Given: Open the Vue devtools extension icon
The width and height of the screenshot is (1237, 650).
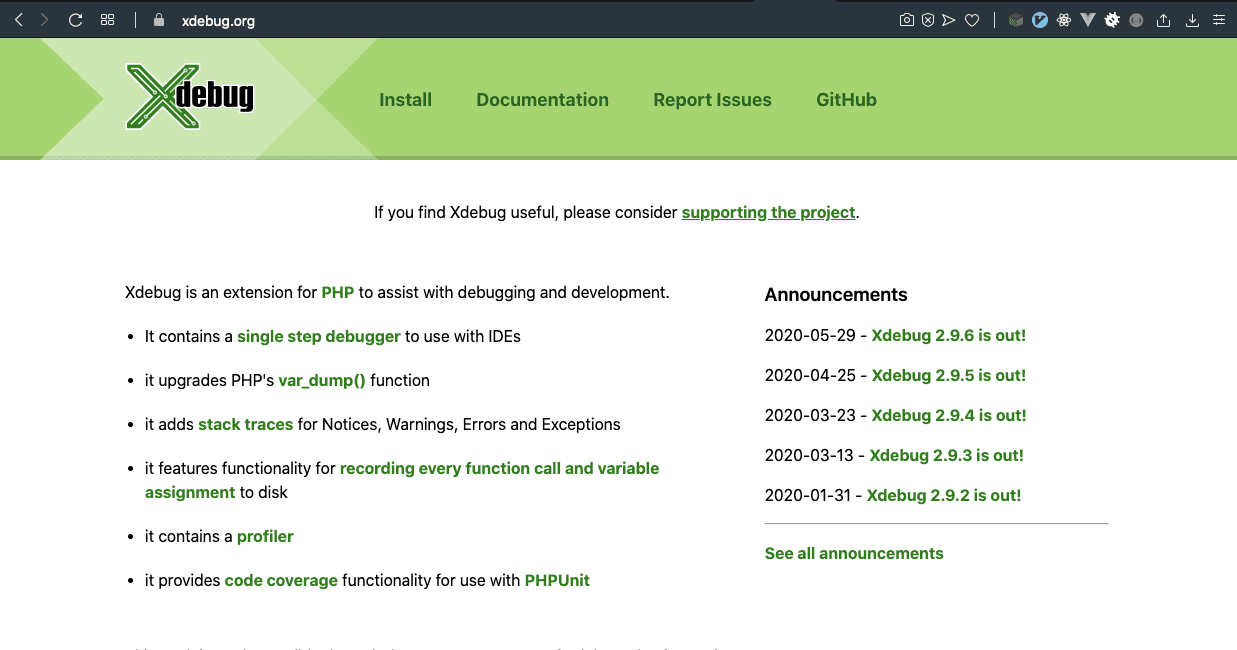Looking at the screenshot, I should pyautogui.click(x=1088, y=20).
